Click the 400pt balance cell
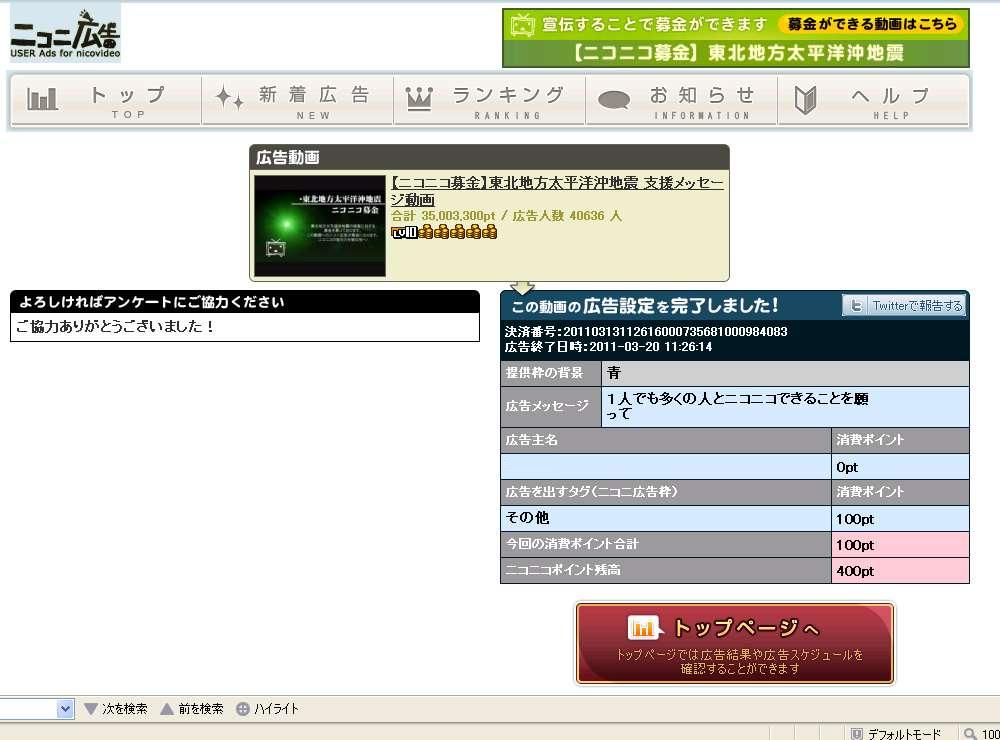The width and height of the screenshot is (1000, 740). (x=900, y=570)
